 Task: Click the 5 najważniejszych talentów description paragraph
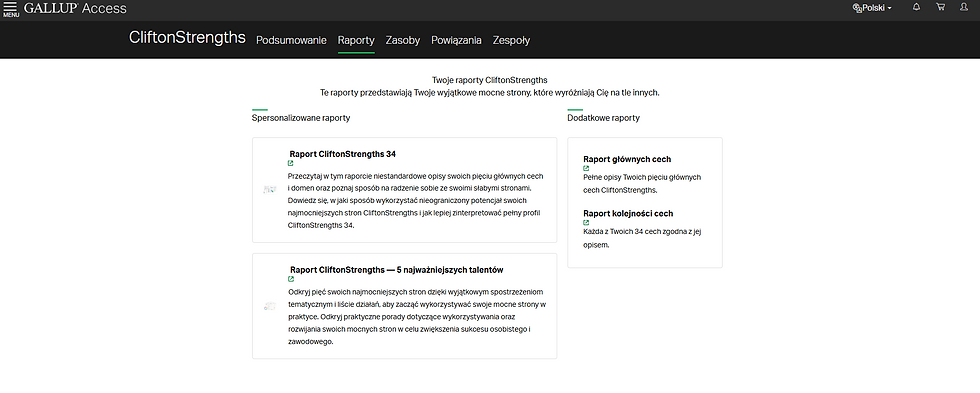point(418,317)
